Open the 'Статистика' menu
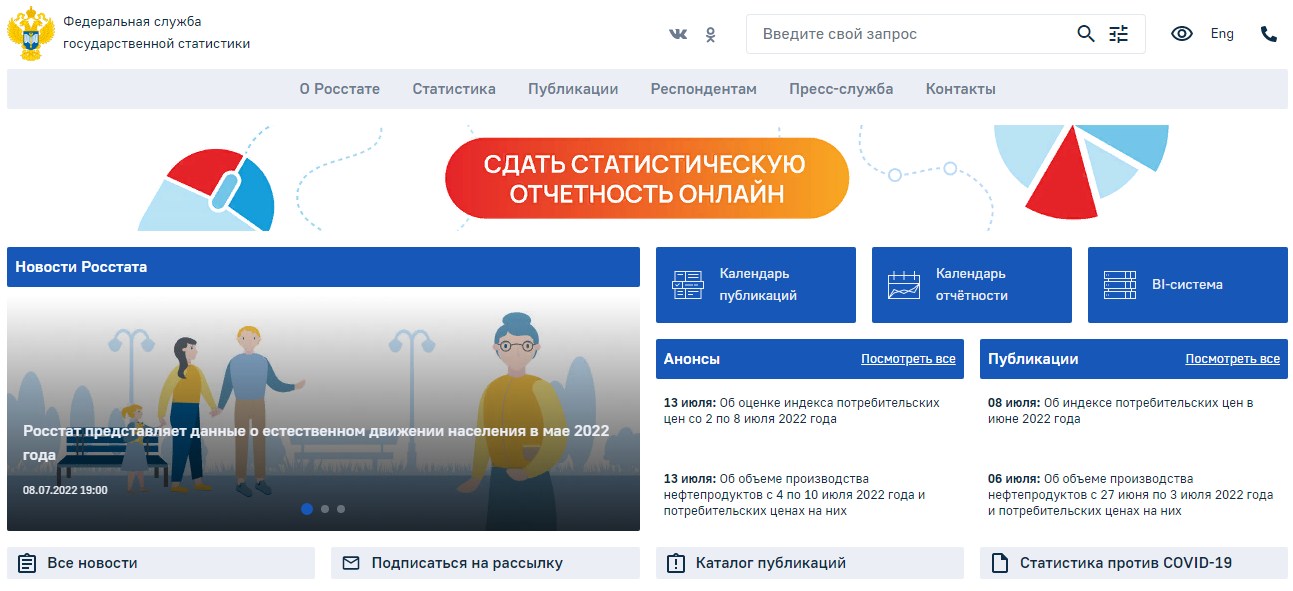Image resolution: width=1293 pixels, height=591 pixels. pos(454,89)
